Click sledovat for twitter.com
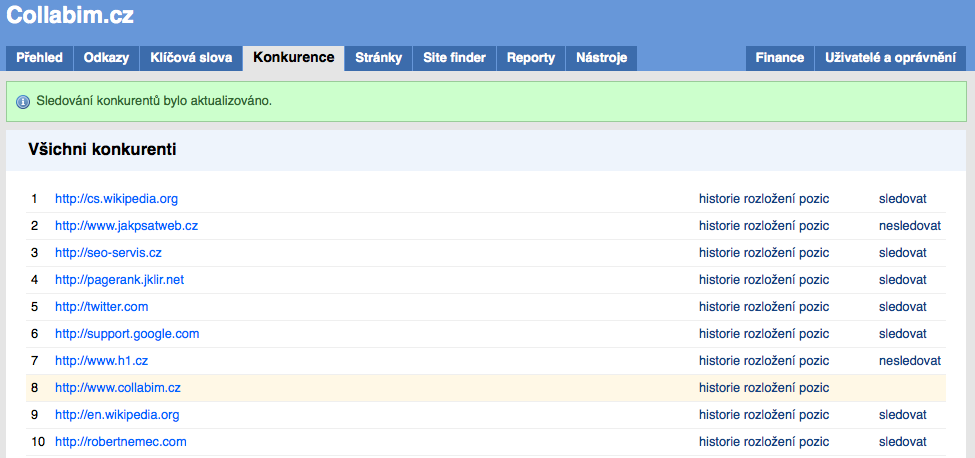The width and height of the screenshot is (975, 458). (x=902, y=307)
